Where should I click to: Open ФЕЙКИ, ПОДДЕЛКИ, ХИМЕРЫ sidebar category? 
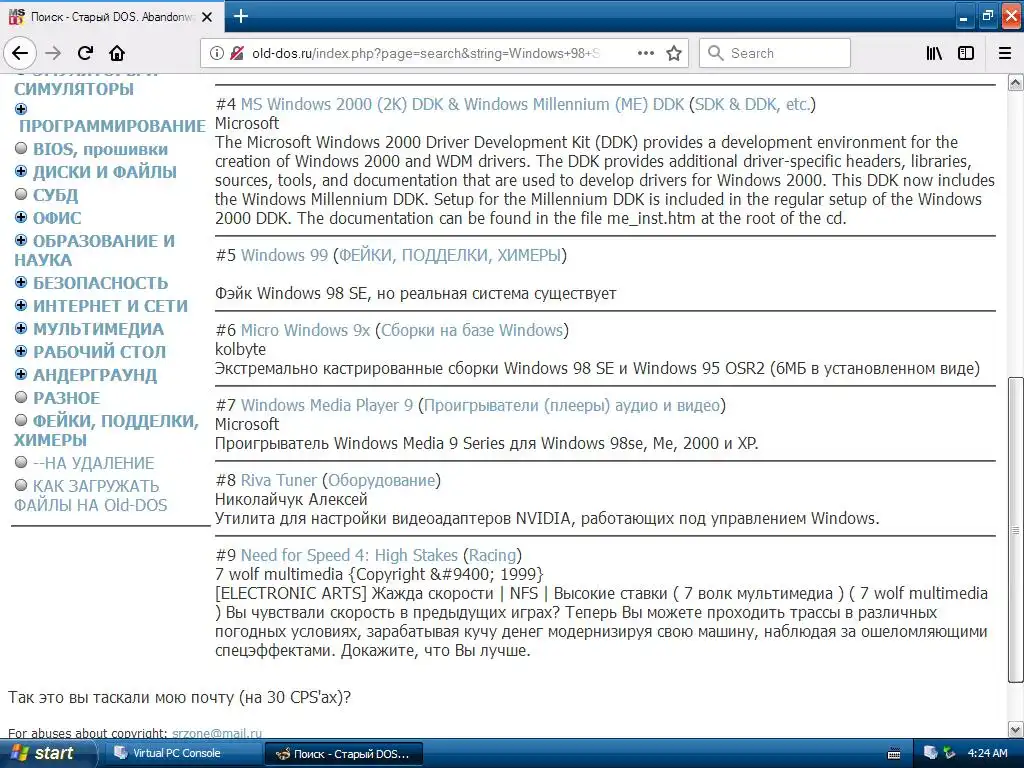(x=106, y=430)
